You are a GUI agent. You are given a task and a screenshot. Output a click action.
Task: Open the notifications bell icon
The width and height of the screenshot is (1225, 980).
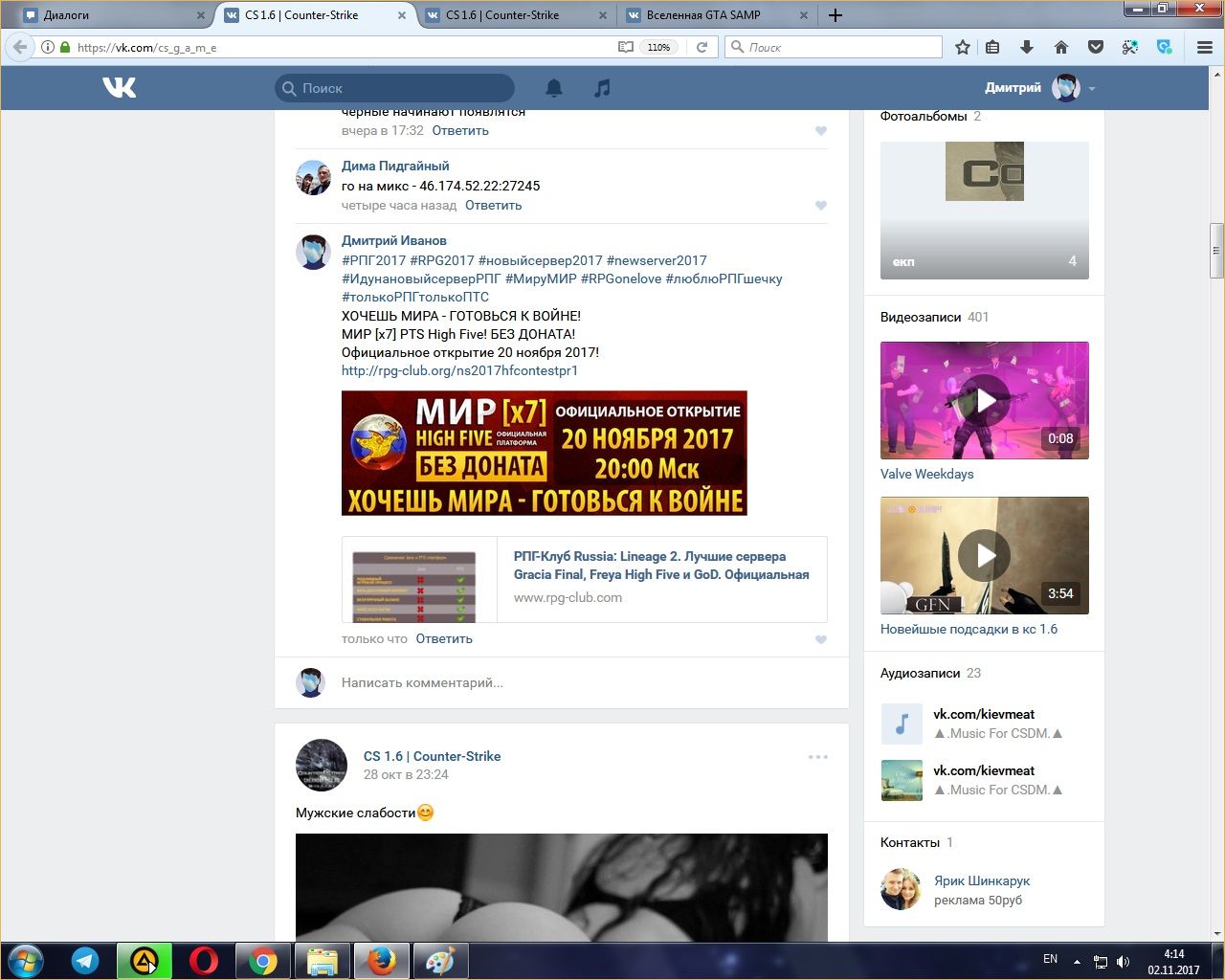click(x=554, y=88)
